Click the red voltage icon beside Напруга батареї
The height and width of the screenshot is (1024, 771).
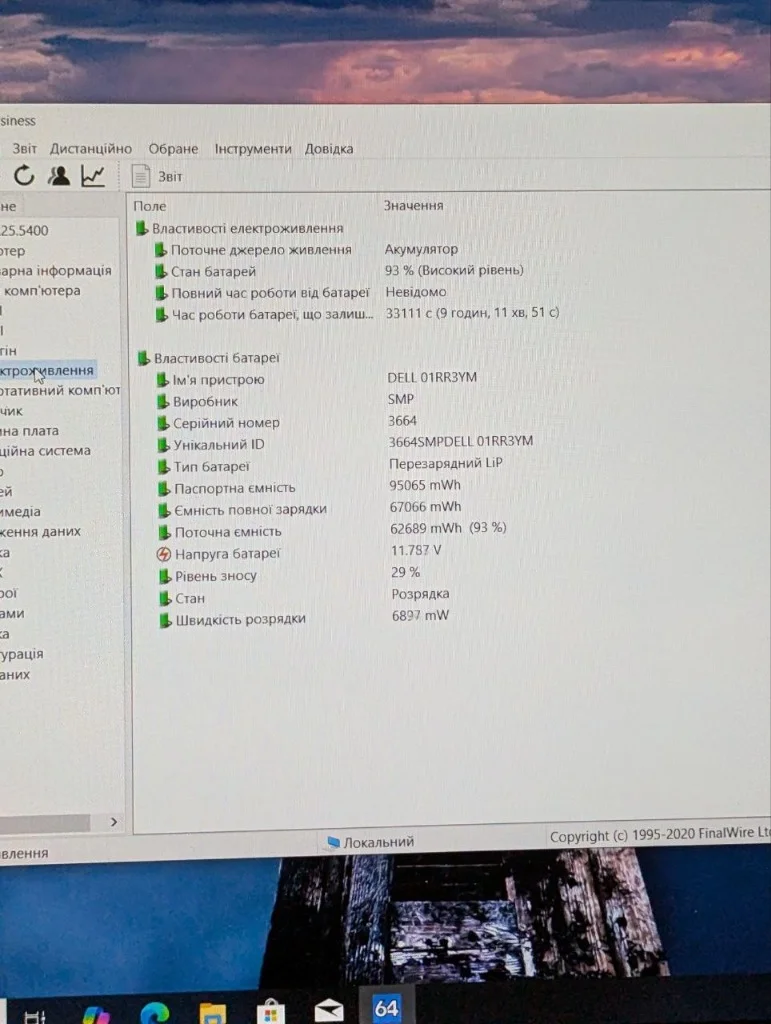pyautogui.click(x=165, y=554)
